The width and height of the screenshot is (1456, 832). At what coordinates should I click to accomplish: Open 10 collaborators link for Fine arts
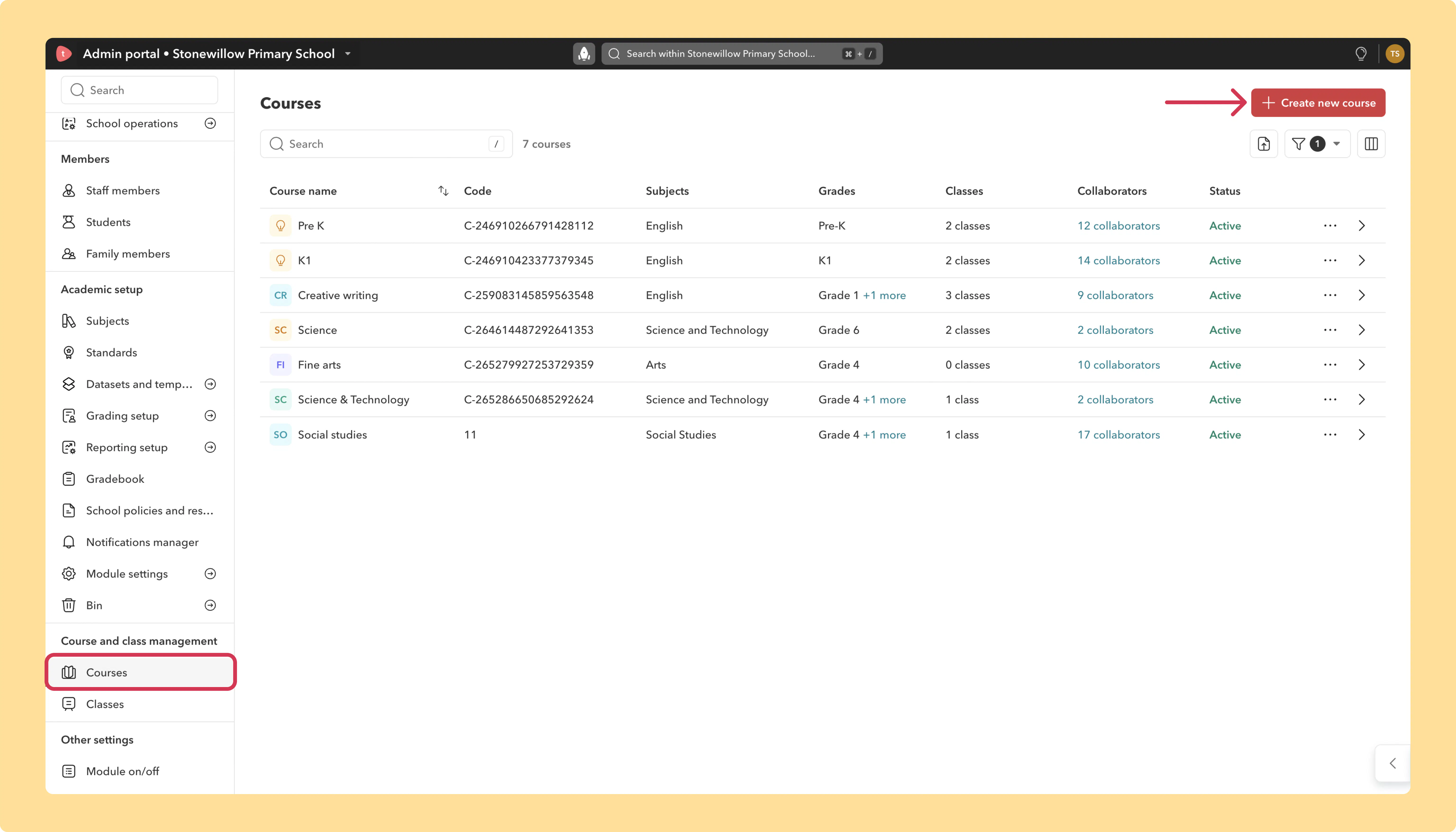click(x=1118, y=365)
